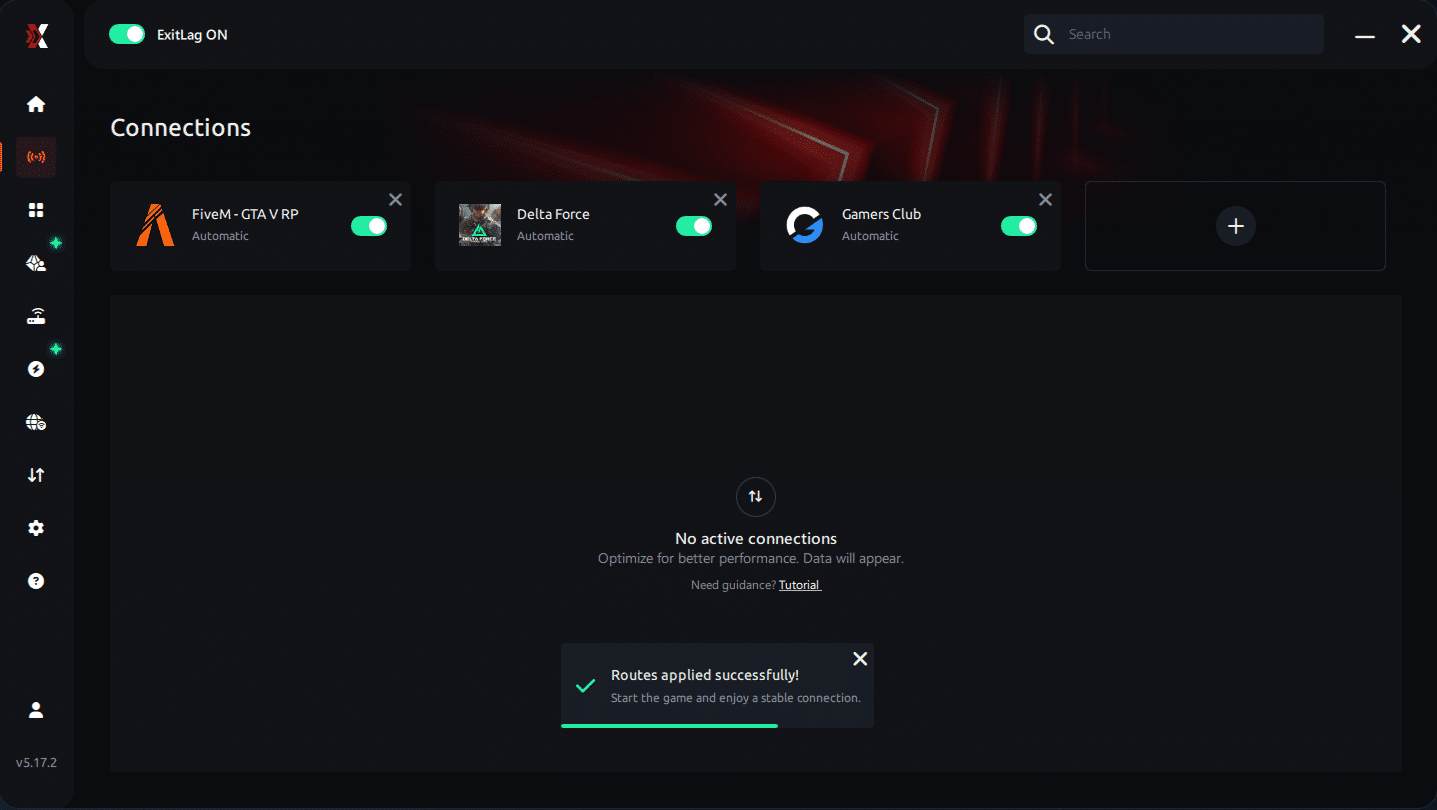
Task: Click the Connections page heading
Action: (x=181, y=128)
